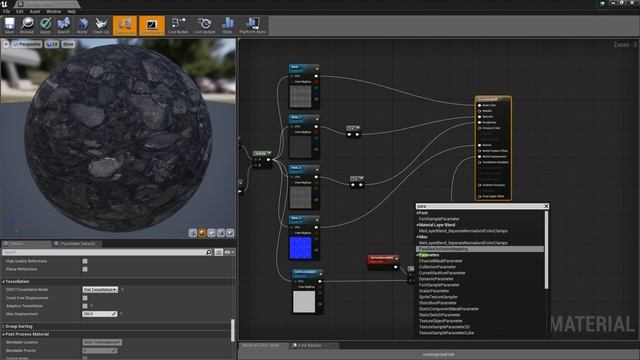This screenshot has width=640, height=360.
Task: Reset Max Displacement to default arrow
Action: [121, 314]
